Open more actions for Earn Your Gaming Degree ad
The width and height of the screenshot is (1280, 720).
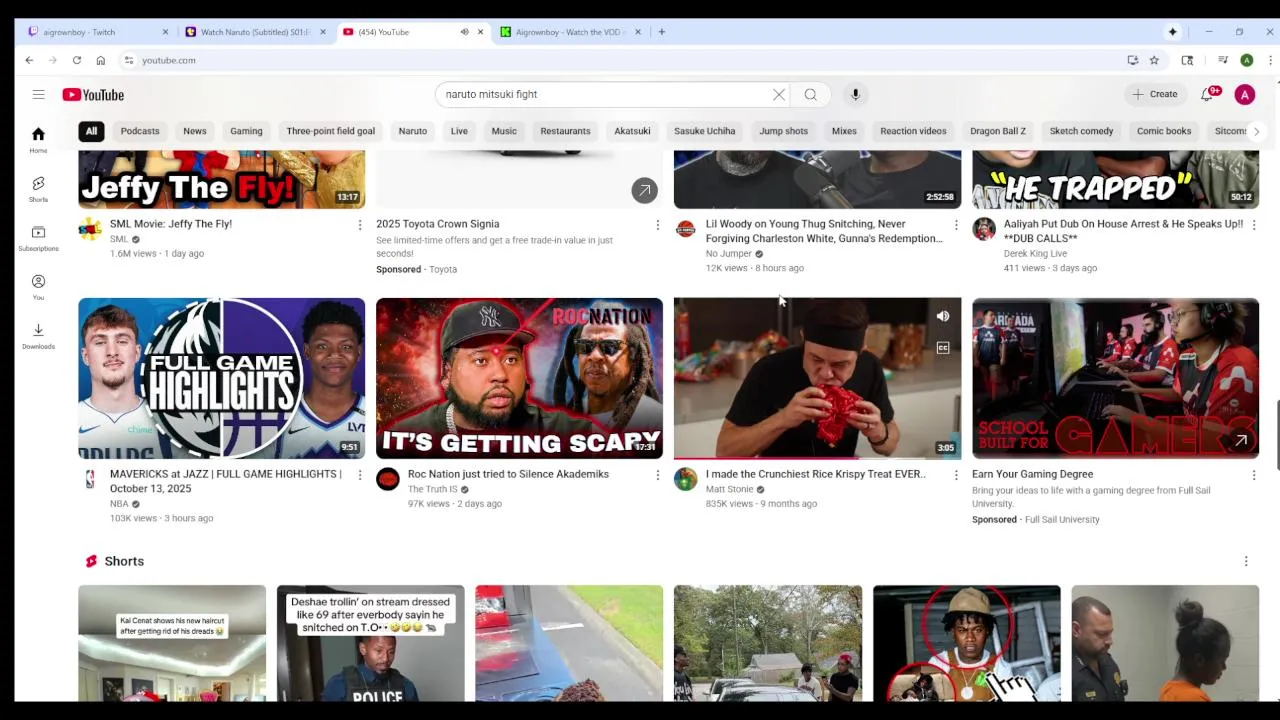[1253, 475]
